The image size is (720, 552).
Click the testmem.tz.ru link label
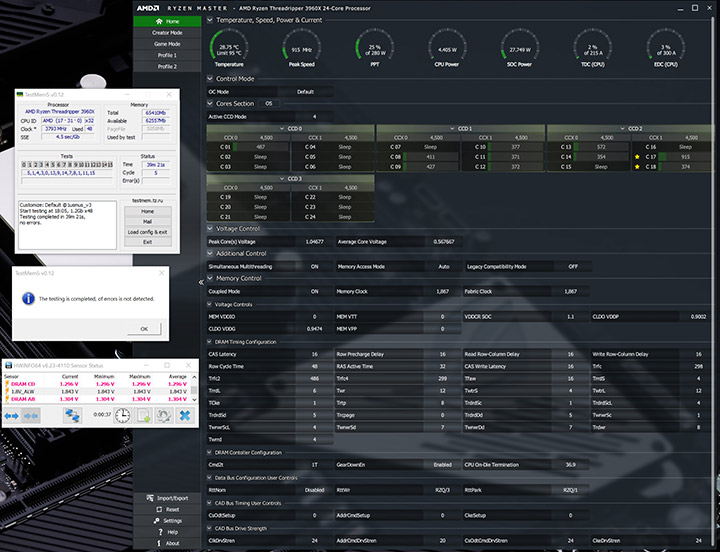pyautogui.click(x=147, y=201)
